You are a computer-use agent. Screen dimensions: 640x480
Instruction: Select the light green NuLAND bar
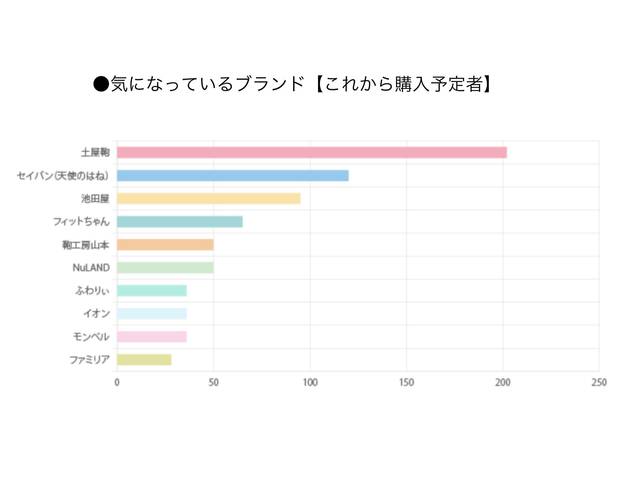pyautogui.click(x=165, y=267)
